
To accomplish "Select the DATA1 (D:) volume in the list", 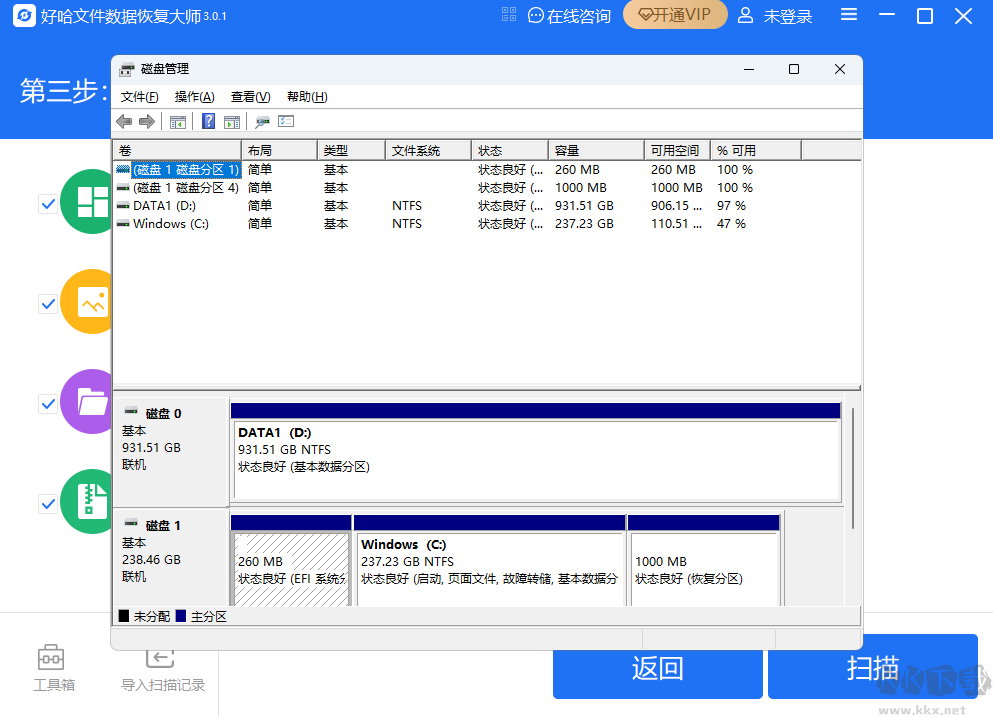I will click(165, 205).
